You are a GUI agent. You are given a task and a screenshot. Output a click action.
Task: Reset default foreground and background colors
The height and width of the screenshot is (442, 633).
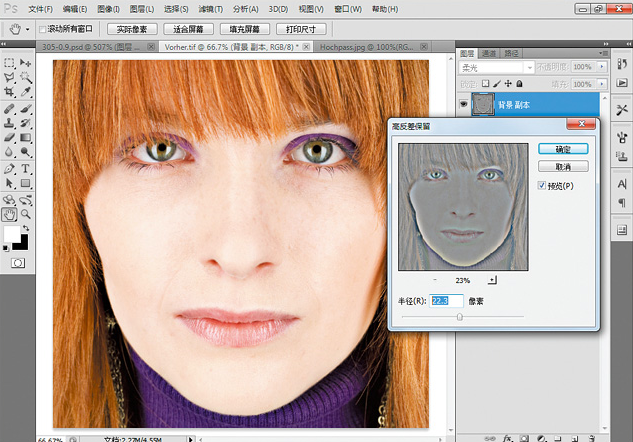coord(5,248)
